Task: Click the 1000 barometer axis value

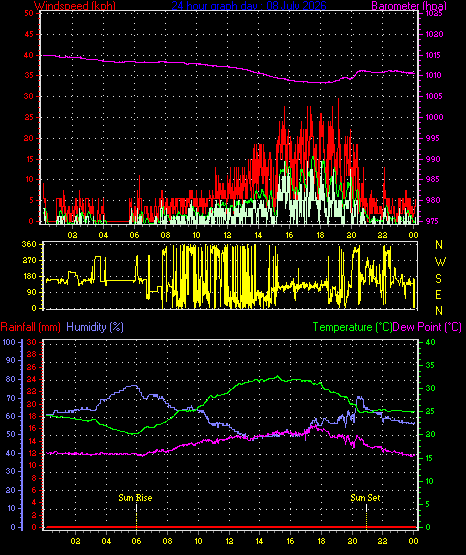Action: coord(434,117)
